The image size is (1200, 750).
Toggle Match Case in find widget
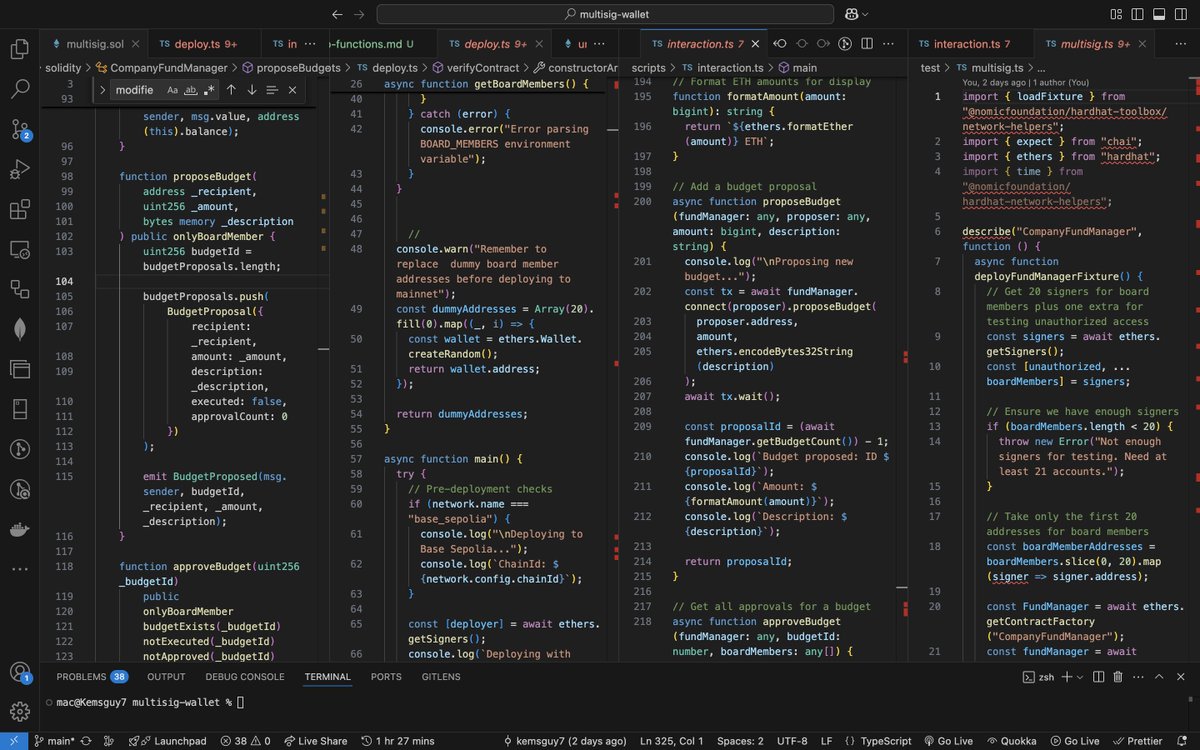[172, 90]
